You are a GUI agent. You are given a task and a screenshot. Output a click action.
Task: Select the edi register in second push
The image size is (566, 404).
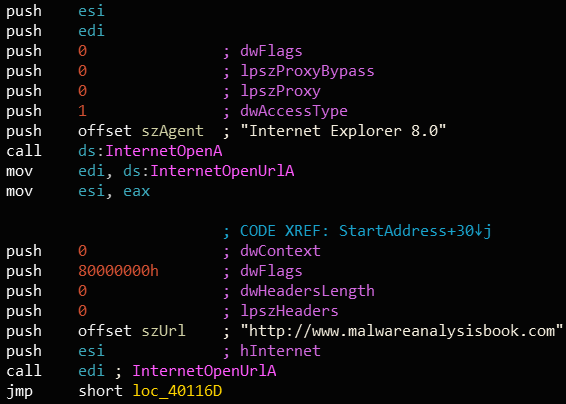click(91, 31)
